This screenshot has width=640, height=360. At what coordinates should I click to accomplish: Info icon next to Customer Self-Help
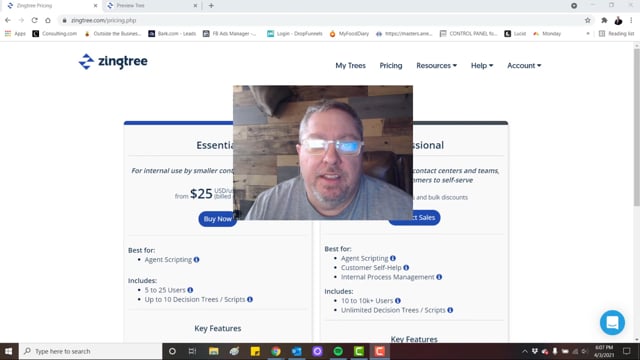(x=406, y=268)
